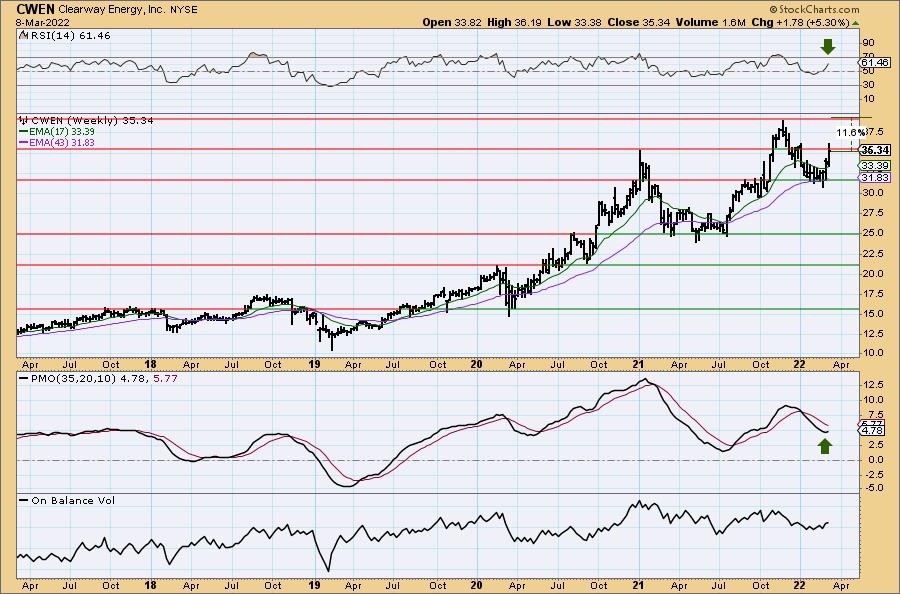Click the 27.5 price axis label

pos(872,213)
